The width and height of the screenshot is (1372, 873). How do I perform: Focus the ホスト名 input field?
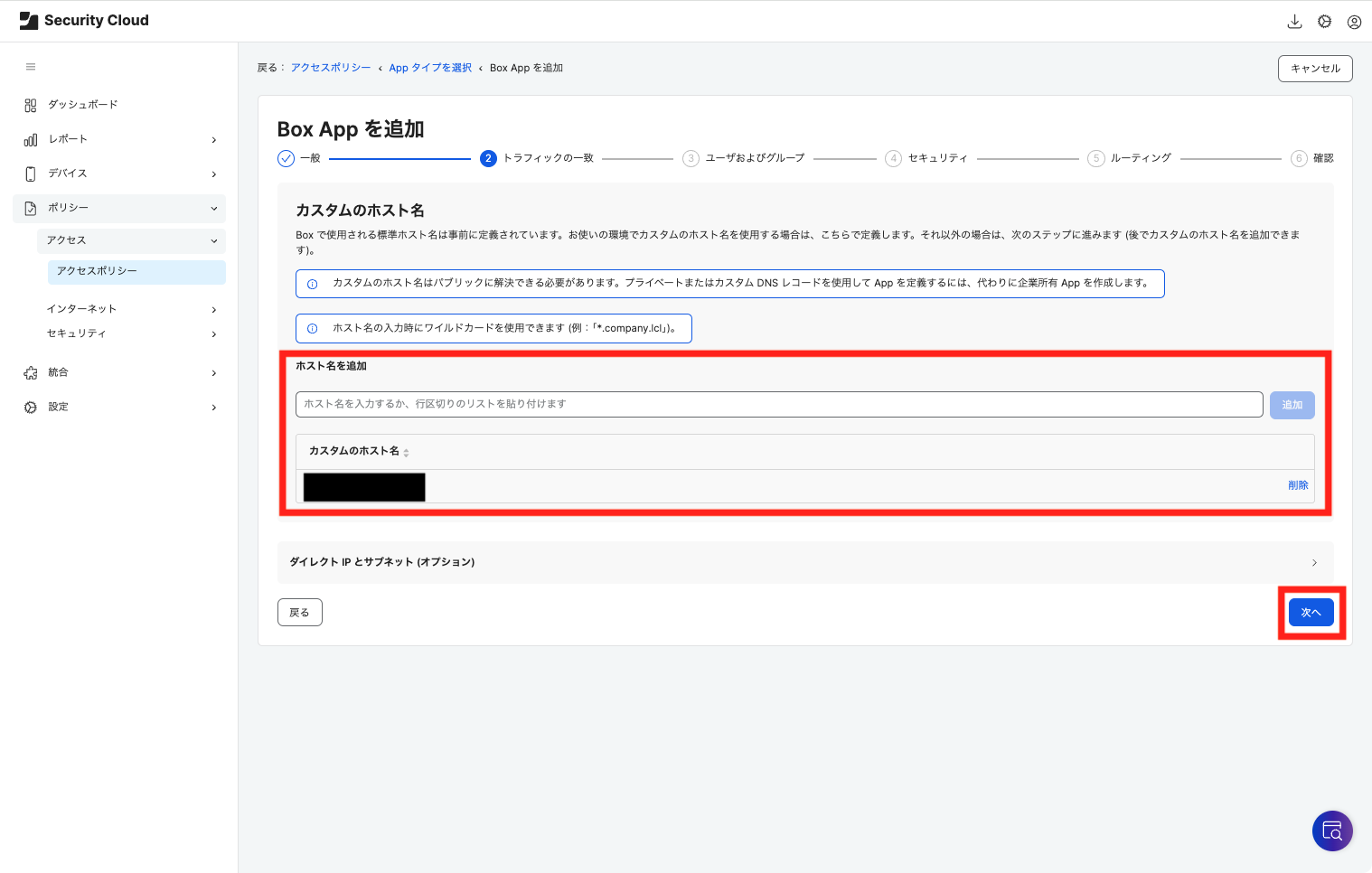click(x=779, y=404)
